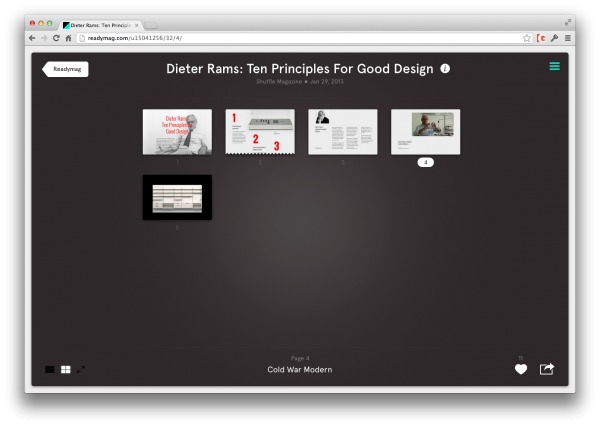Select the Dieter Rams browser tab
This screenshot has width=600, height=427.
(x=101, y=25)
